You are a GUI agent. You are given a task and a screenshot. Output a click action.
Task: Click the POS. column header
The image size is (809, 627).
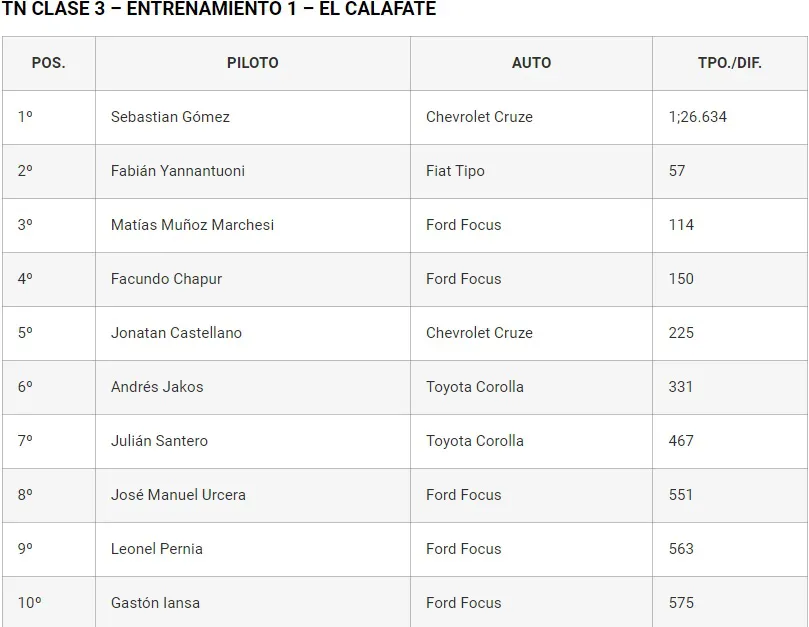point(48,63)
